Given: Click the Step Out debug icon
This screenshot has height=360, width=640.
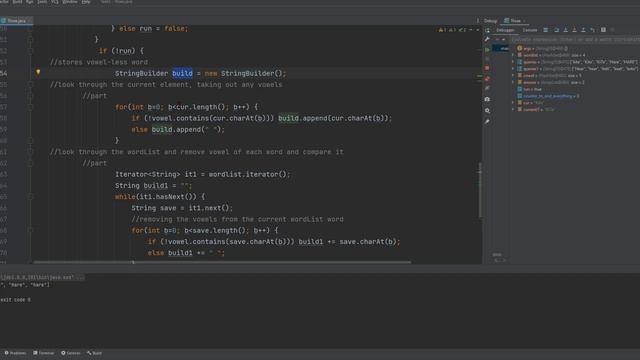Looking at the screenshot, I should pyautogui.click(x=583, y=30).
